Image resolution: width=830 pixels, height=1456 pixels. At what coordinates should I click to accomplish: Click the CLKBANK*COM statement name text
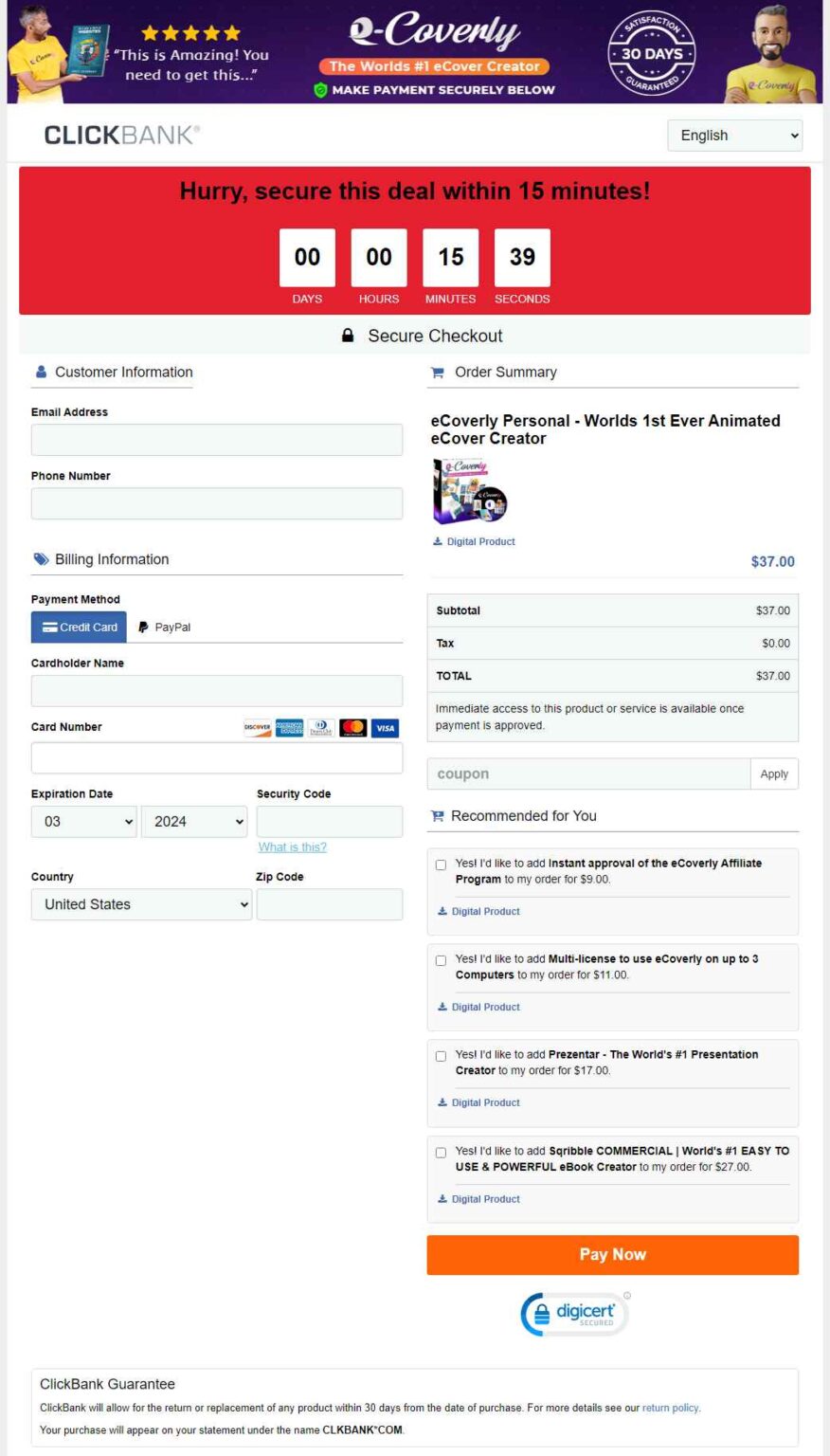(363, 1430)
